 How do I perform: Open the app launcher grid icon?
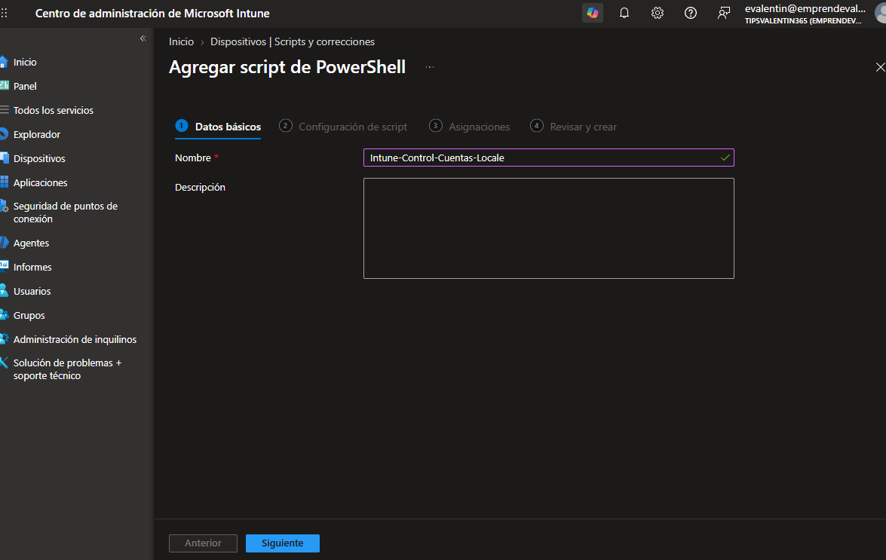tap(4, 13)
